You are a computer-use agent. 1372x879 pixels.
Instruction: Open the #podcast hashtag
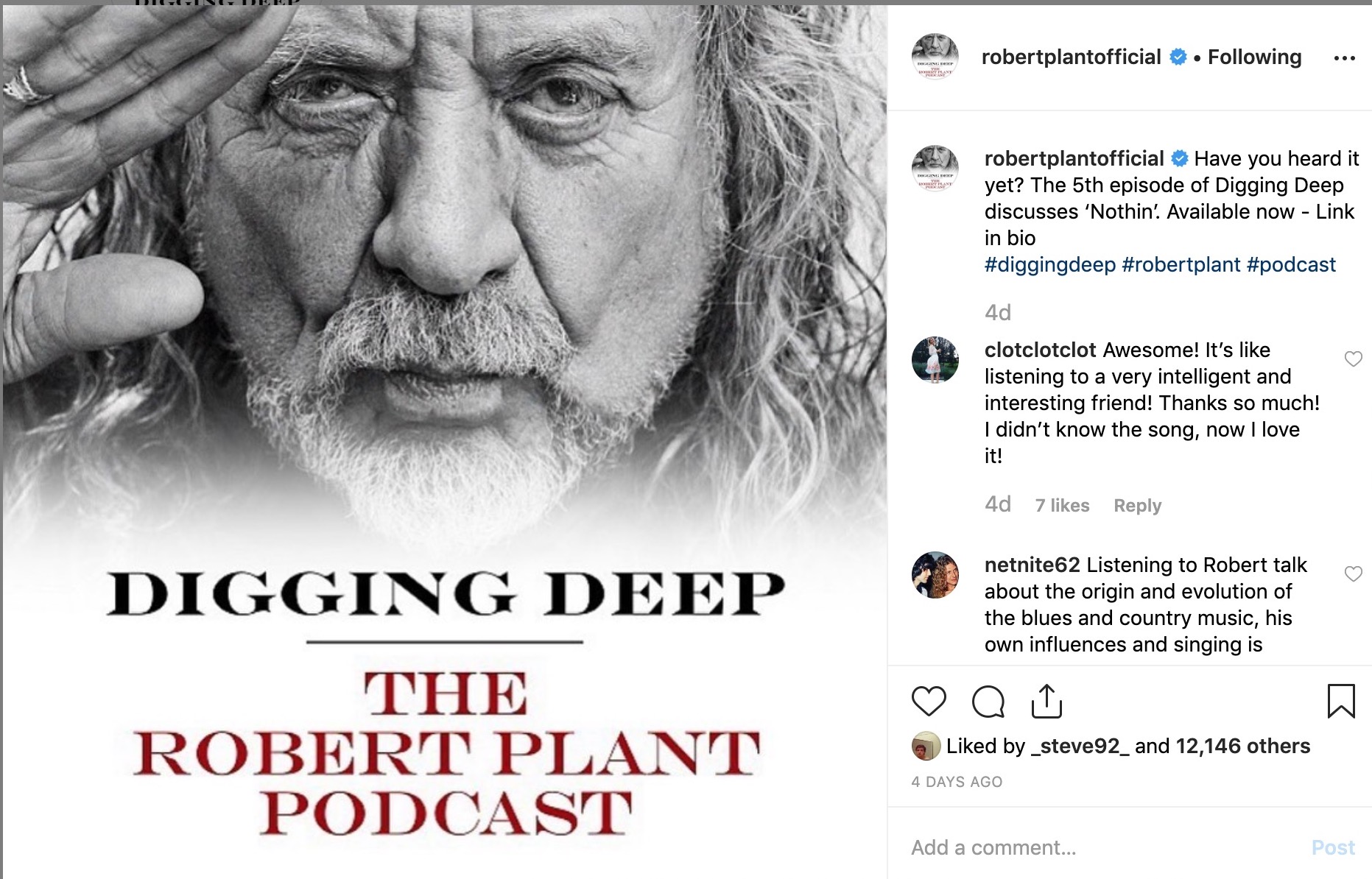[x=1291, y=265]
